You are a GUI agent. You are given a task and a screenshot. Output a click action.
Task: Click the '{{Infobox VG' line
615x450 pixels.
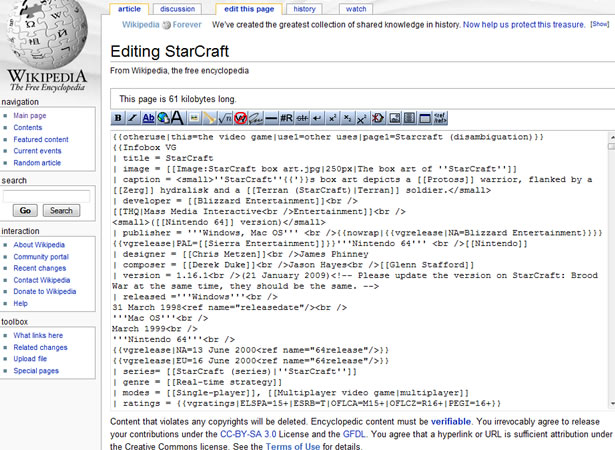144,148
